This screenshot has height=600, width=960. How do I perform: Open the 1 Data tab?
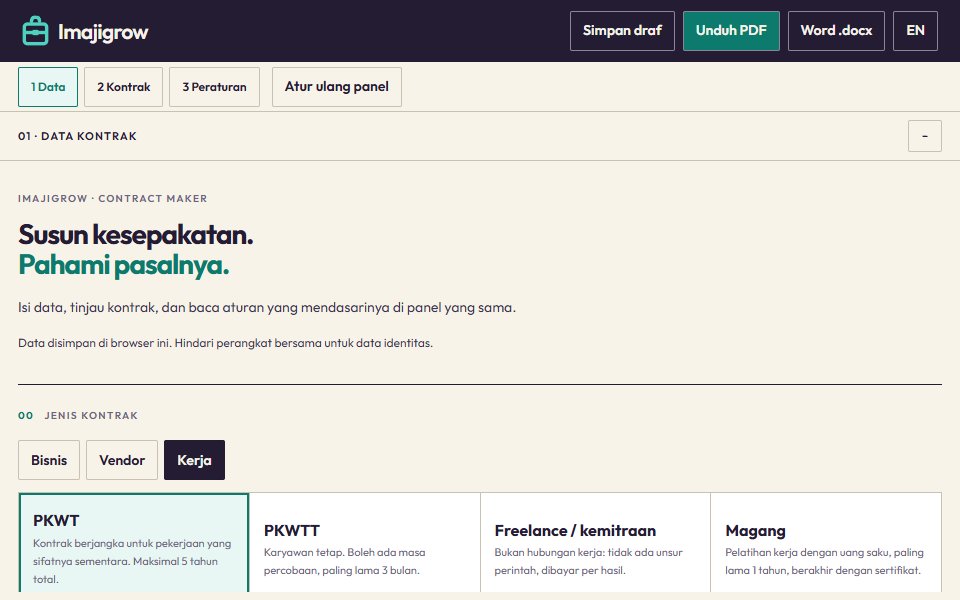tap(48, 87)
